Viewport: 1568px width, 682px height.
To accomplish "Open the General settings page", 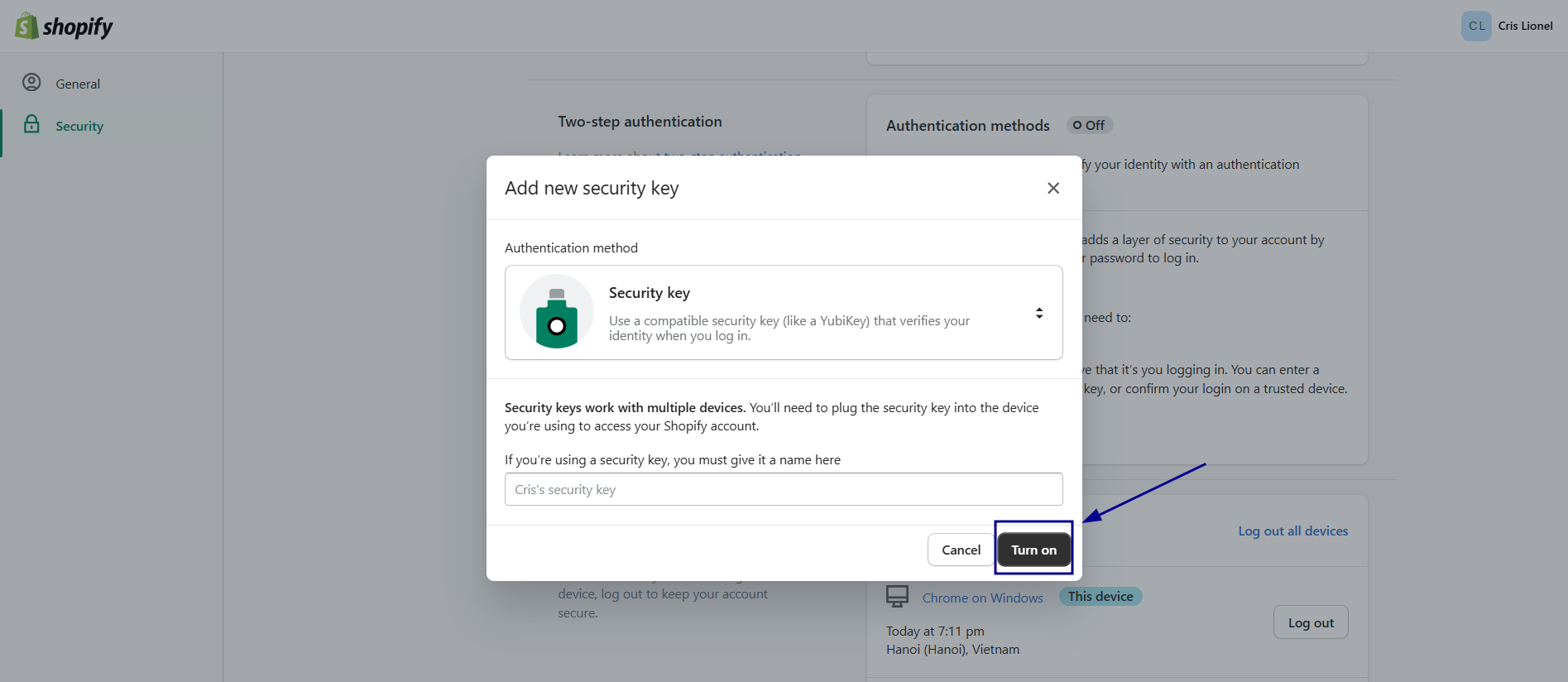I will pyautogui.click(x=78, y=84).
